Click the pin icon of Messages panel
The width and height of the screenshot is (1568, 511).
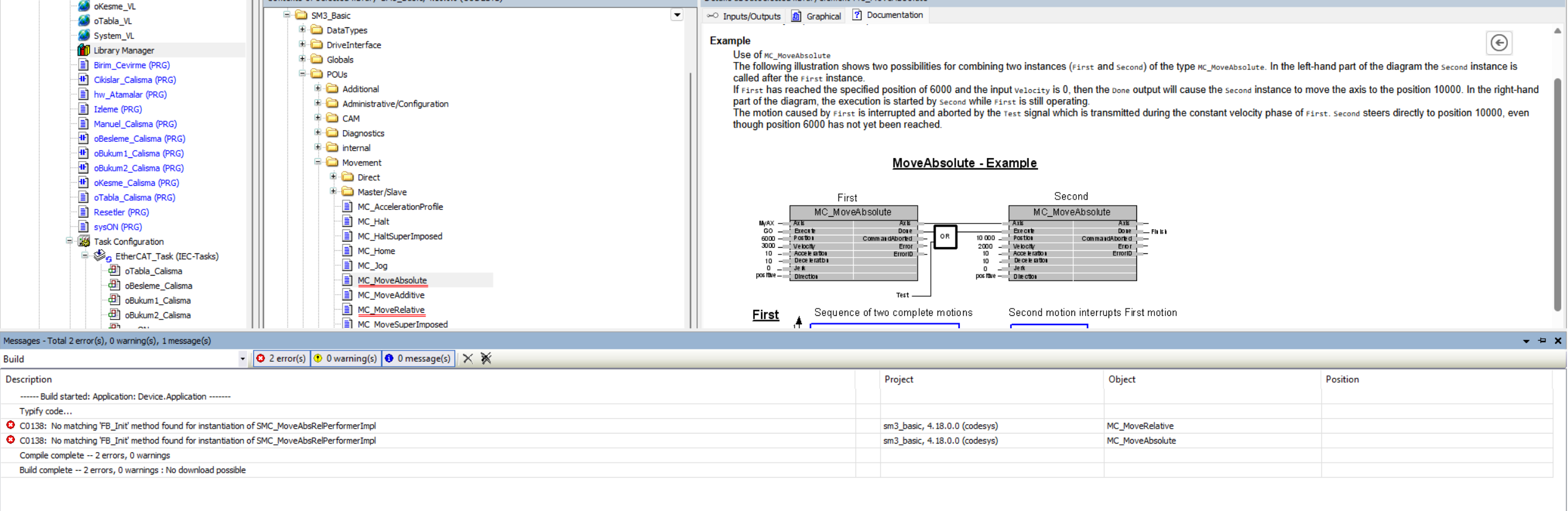tap(1542, 341)
